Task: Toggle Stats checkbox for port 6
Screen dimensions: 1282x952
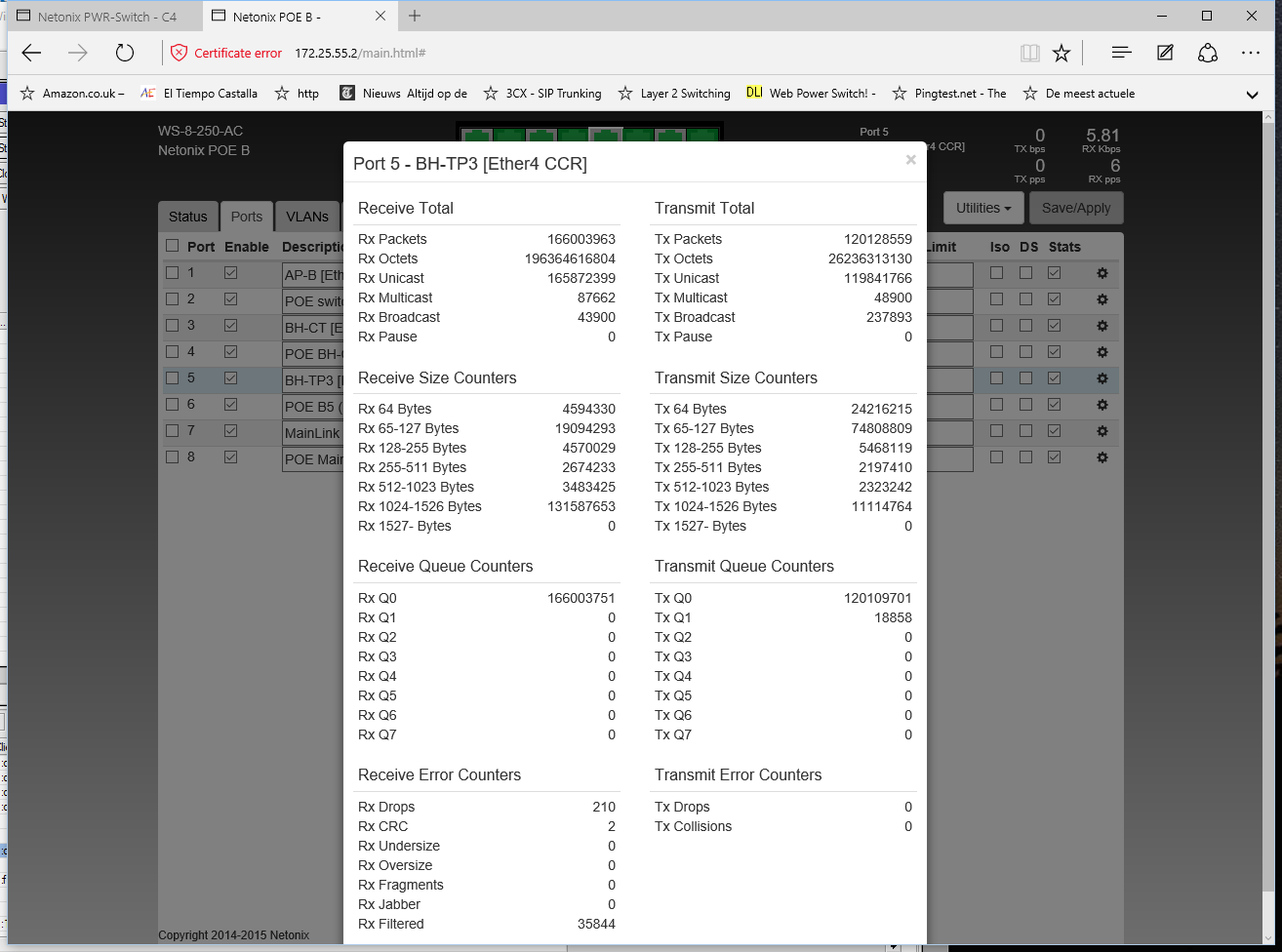Action: pos(1055,405)
